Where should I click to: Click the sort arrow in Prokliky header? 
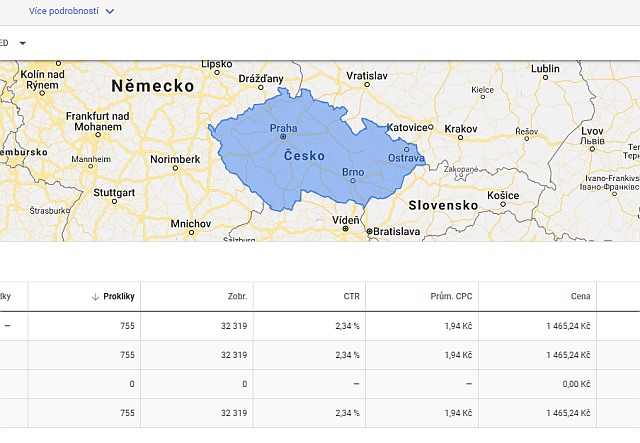click(96, 297)
